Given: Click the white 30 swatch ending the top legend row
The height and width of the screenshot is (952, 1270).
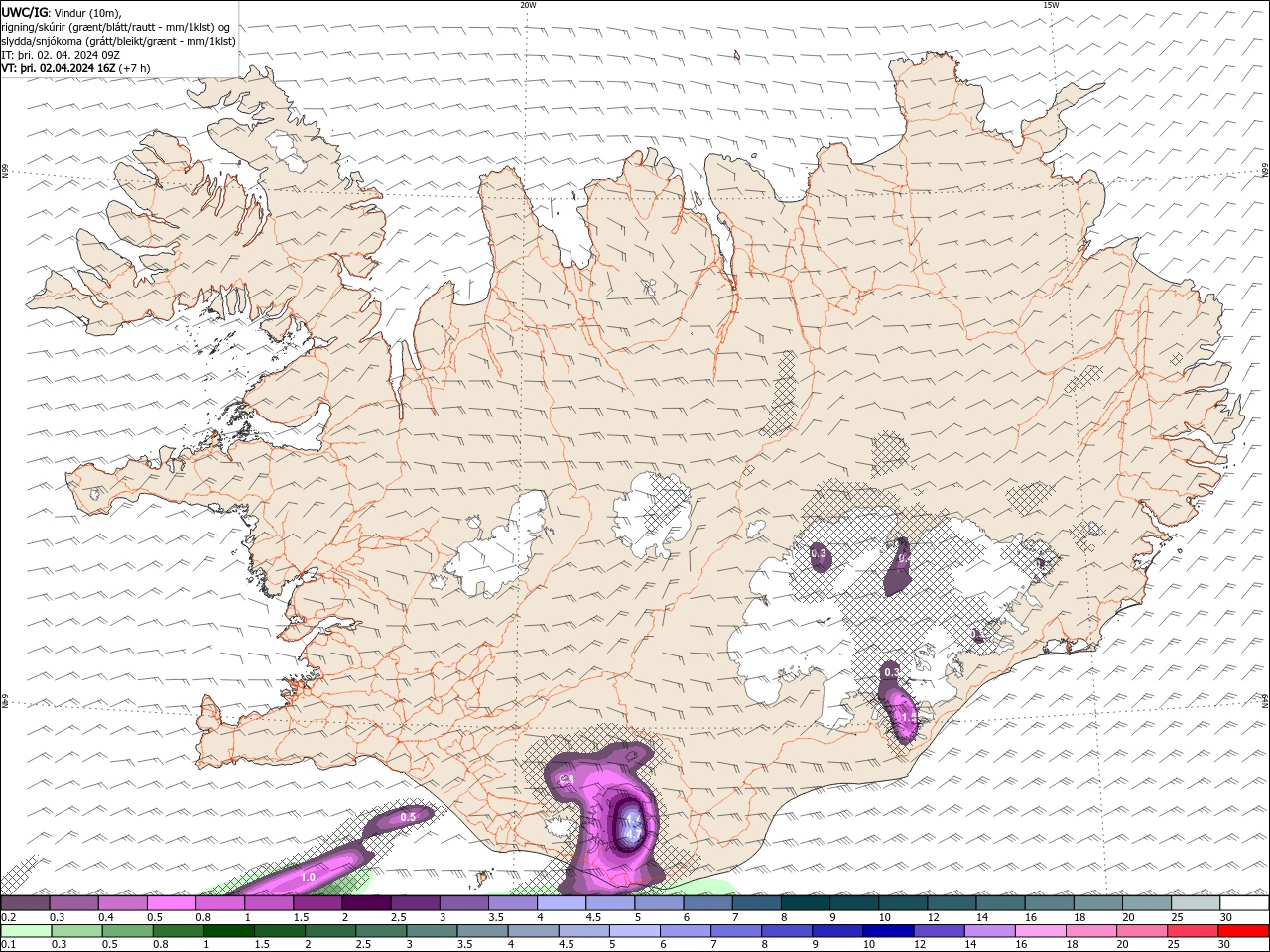Looking at the screenshot, I should tap(1244, 903).
